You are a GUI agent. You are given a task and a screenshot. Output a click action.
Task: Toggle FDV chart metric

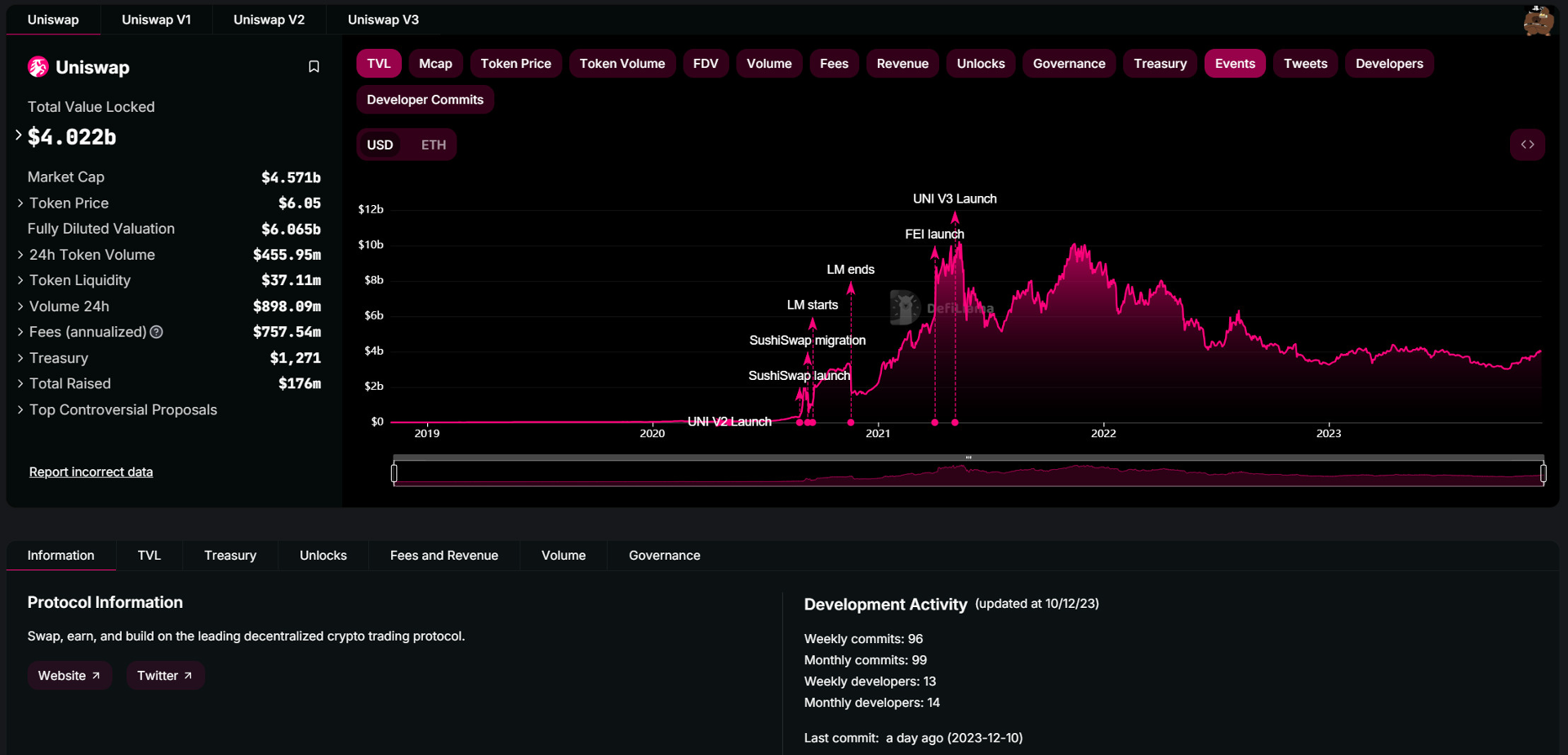click(706, 64)
